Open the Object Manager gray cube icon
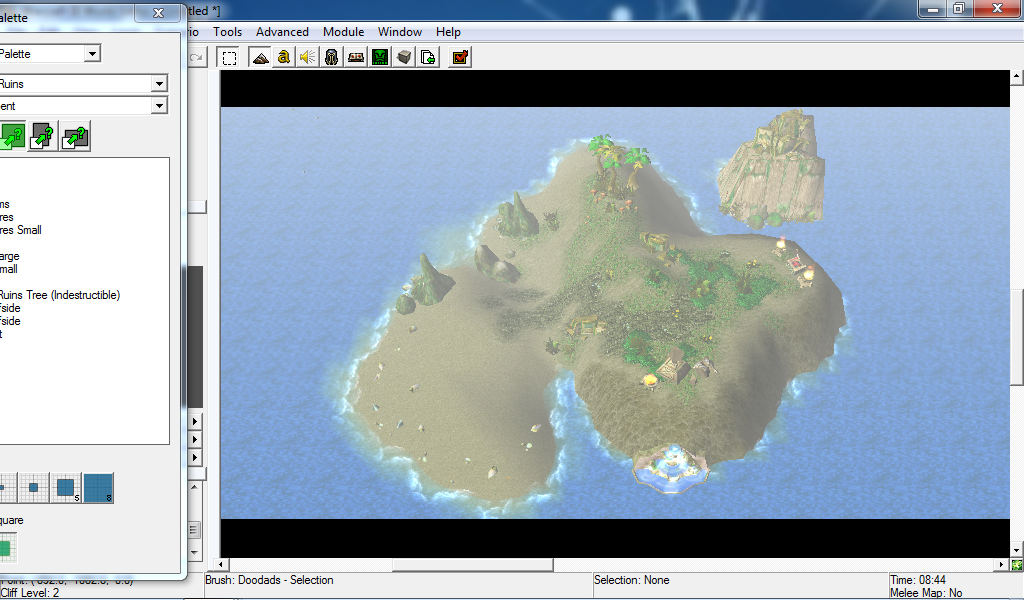 [x=404, y=57]
